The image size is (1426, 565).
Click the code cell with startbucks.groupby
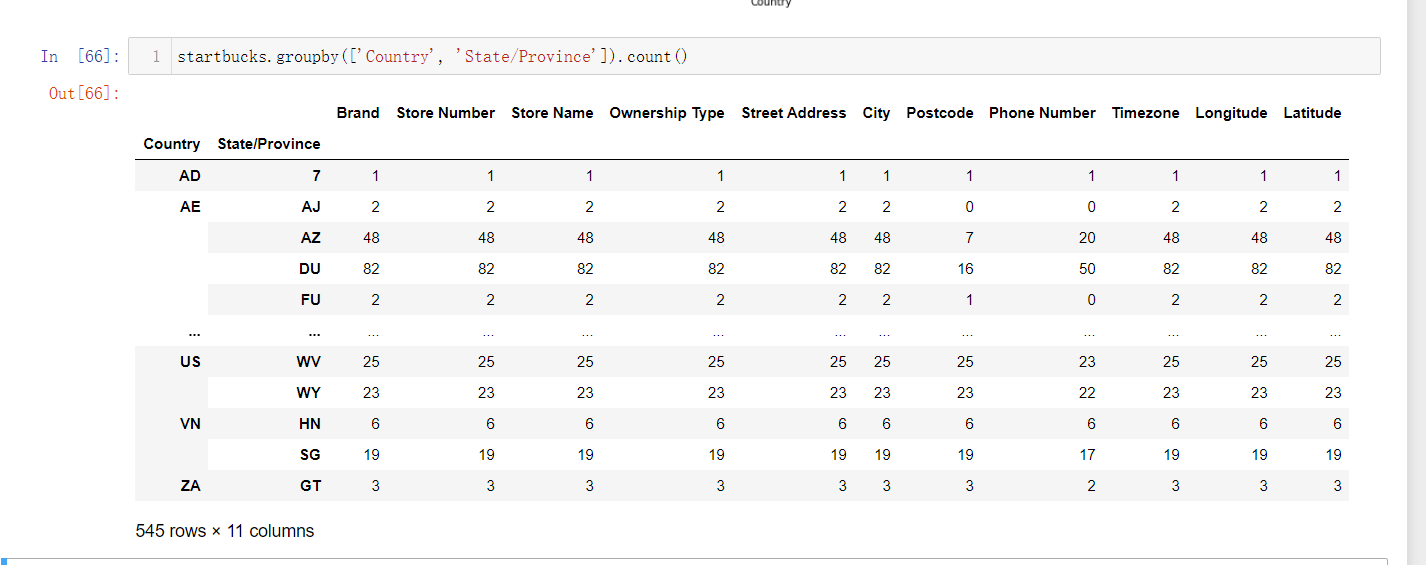(x=754, y=56)
